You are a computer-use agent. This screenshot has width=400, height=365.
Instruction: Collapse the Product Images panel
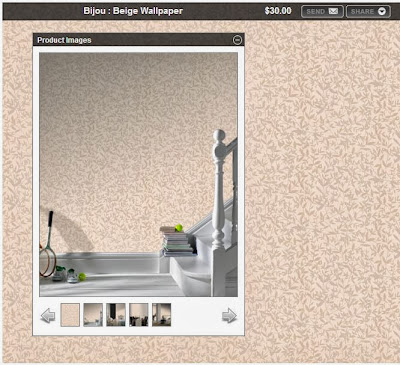[237, 40]
